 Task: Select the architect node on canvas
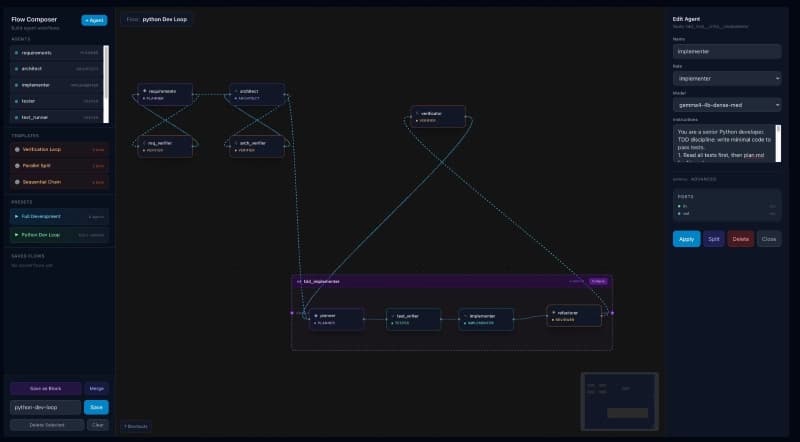coord(257,94)
